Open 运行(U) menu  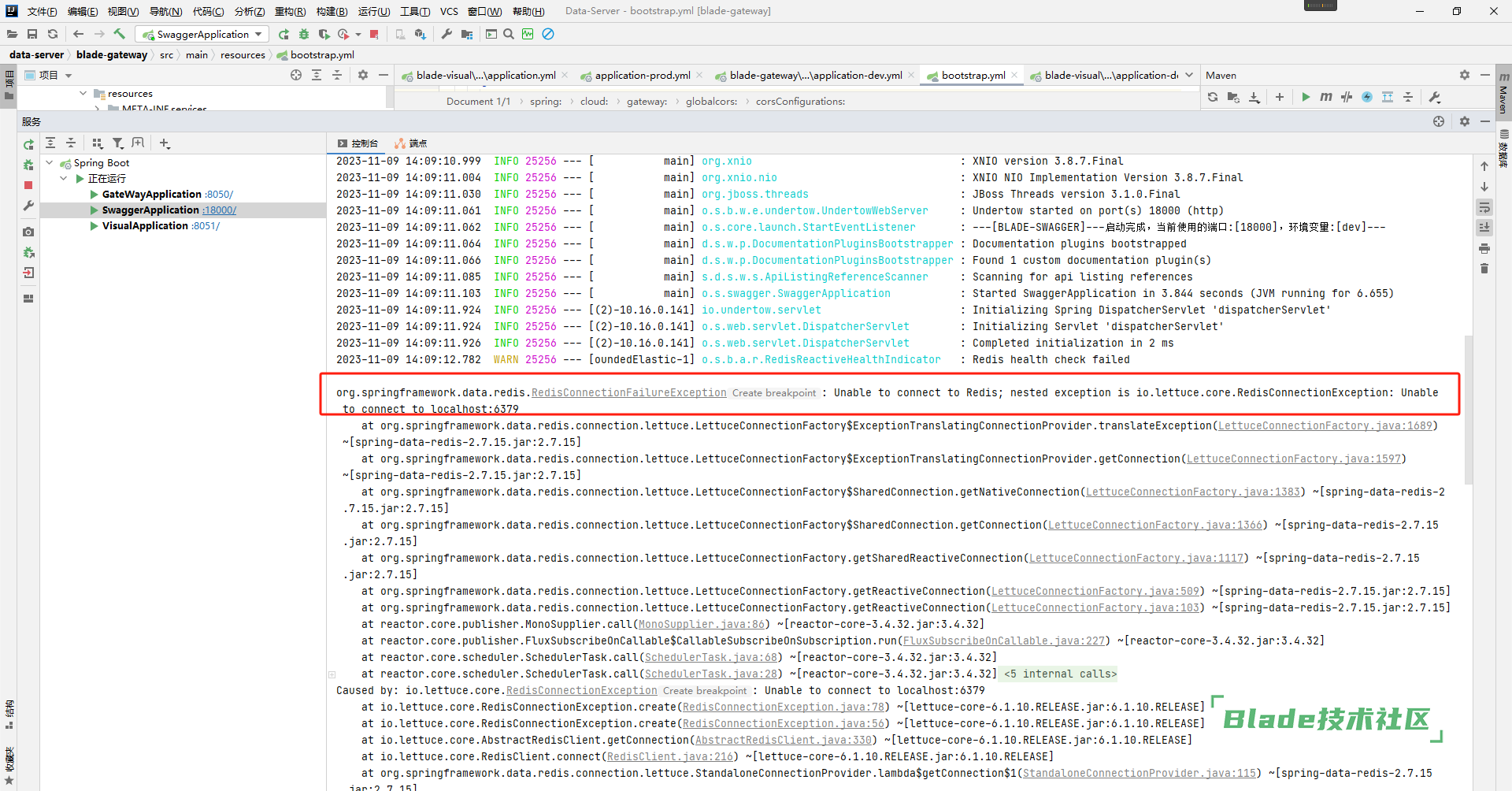(x=373, y=11)
